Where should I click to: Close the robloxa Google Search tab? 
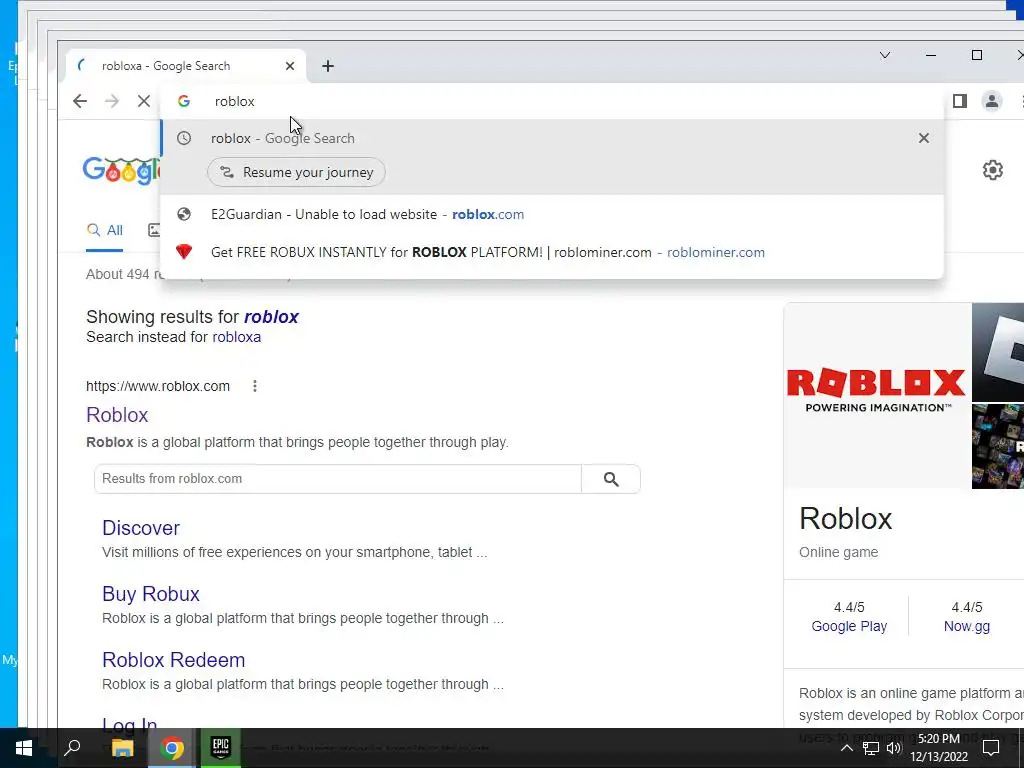click(x=290, y=66)
